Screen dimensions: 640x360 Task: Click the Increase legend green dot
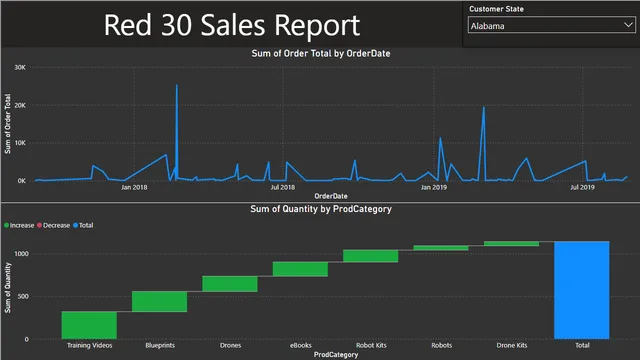coord(7,225)
